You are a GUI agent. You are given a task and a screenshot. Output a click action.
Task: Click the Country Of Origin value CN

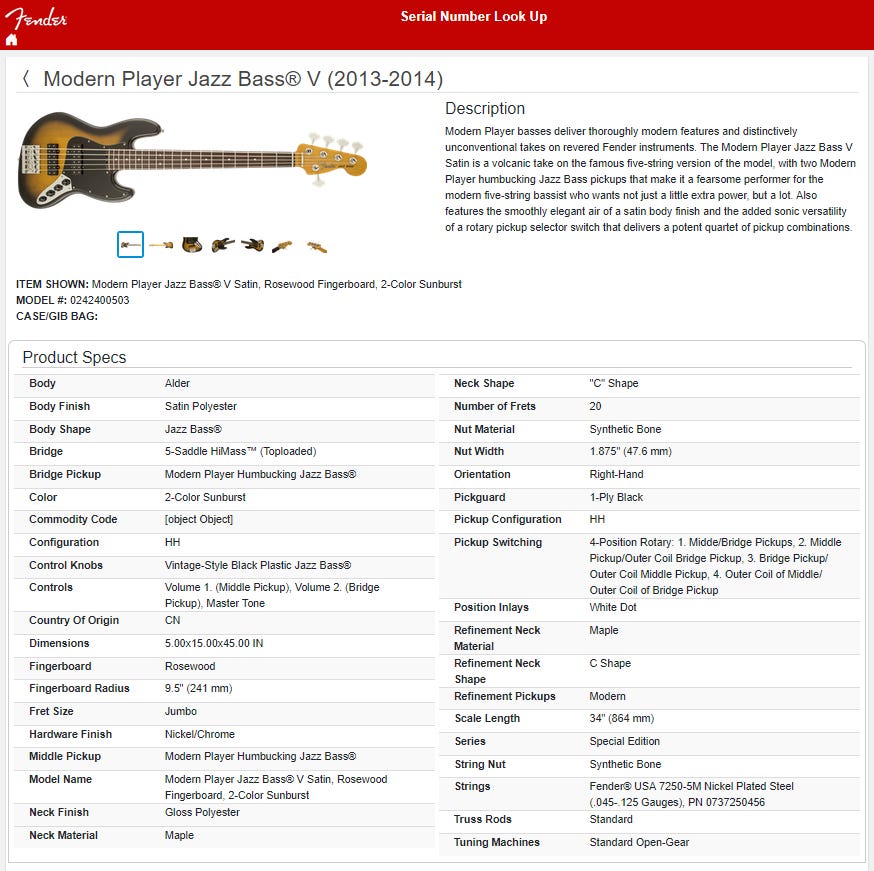172,620
